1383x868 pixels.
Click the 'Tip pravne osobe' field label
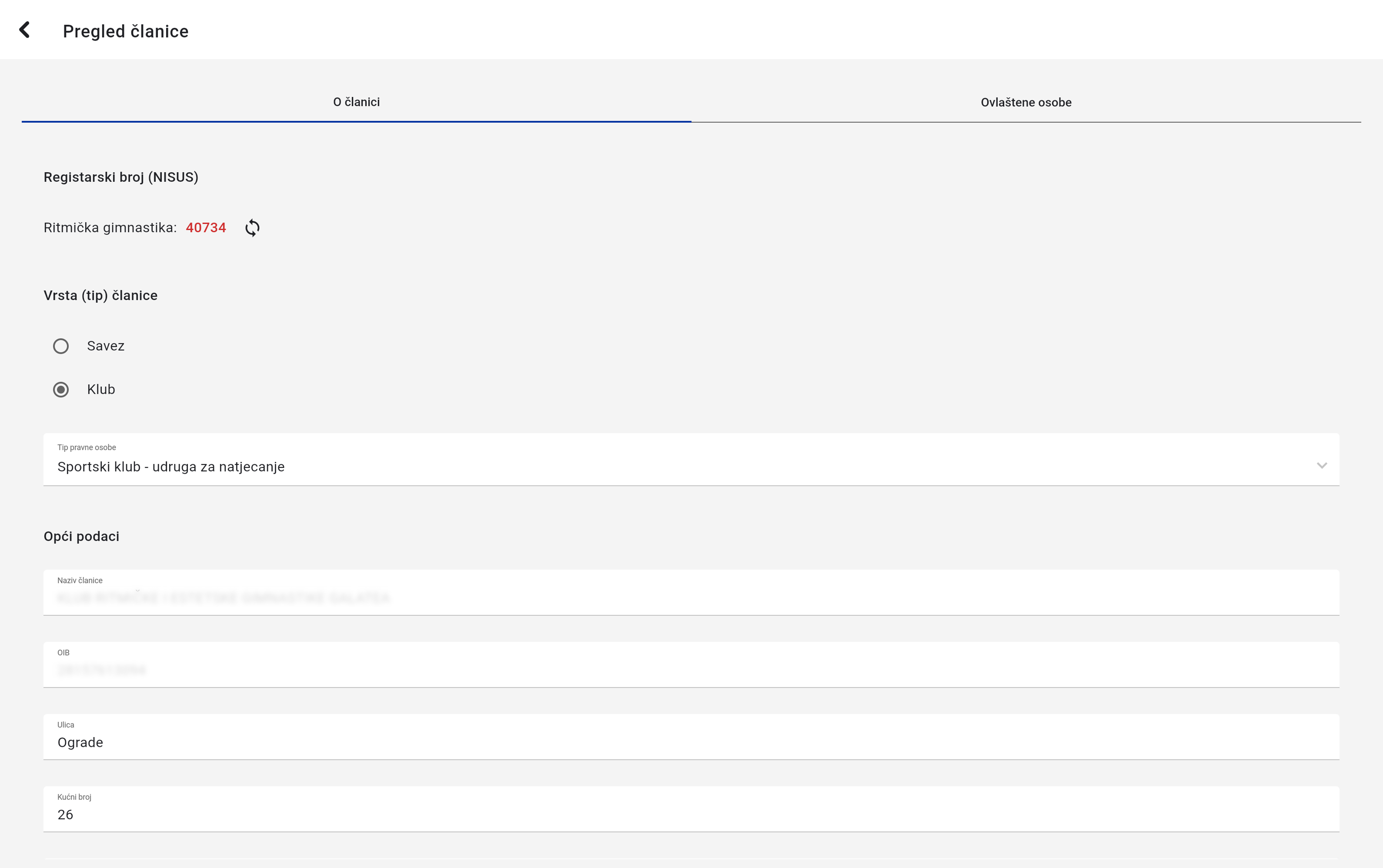point(87,447)
